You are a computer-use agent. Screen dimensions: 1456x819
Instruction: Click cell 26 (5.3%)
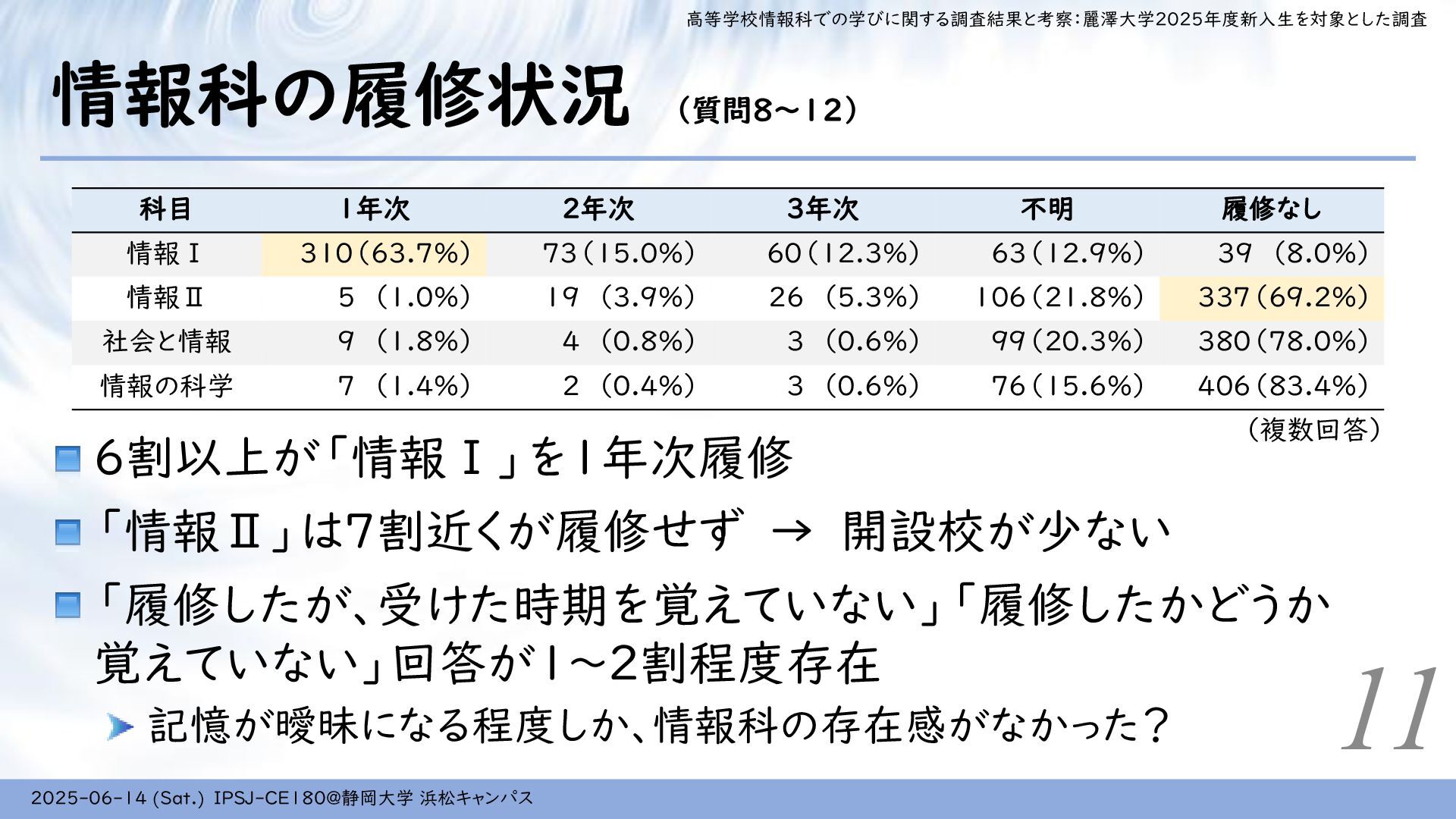pyautogui.click(x=844, y=297)
